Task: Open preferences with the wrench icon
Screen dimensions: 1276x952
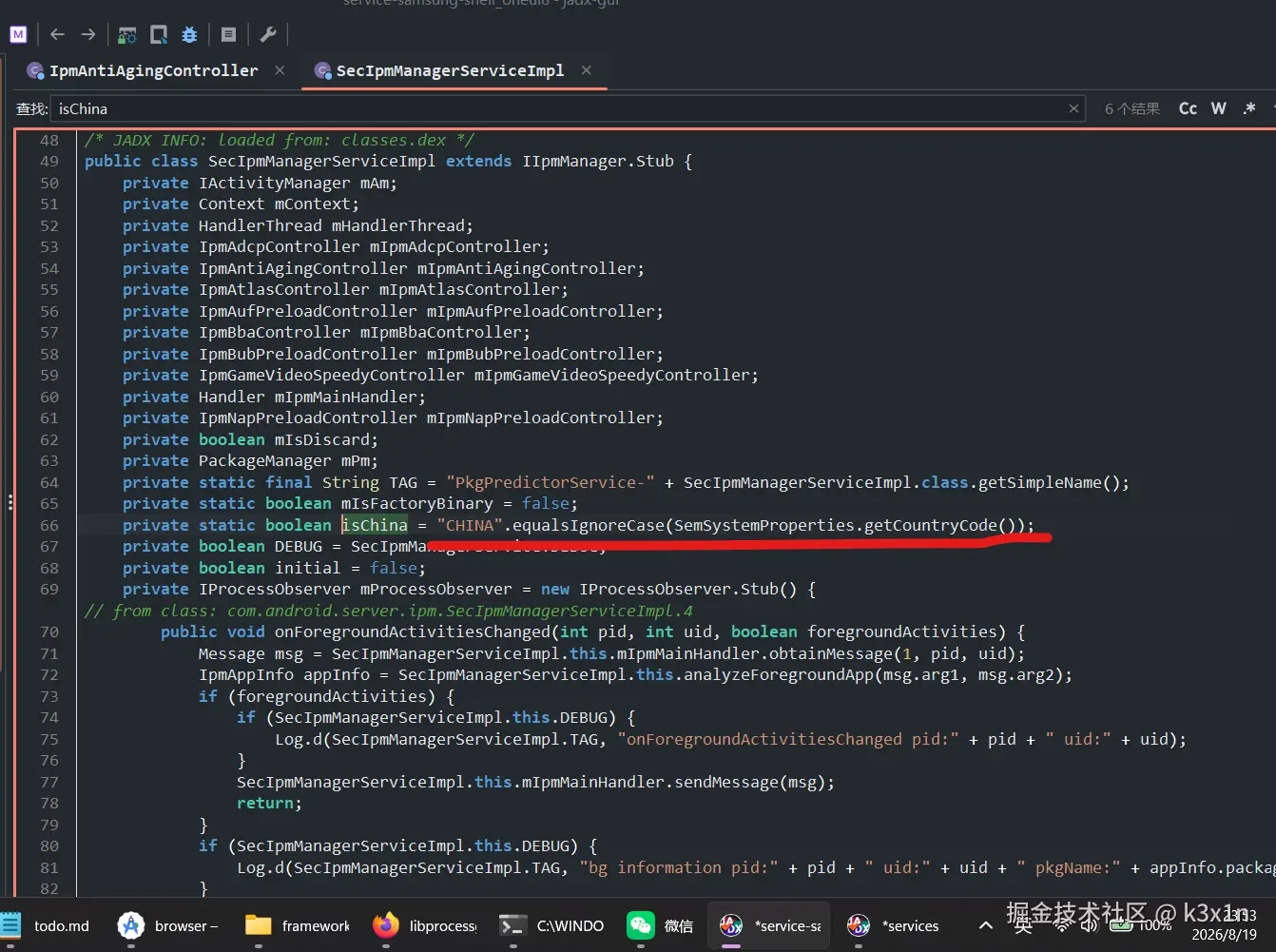Action: coord(268,35)
